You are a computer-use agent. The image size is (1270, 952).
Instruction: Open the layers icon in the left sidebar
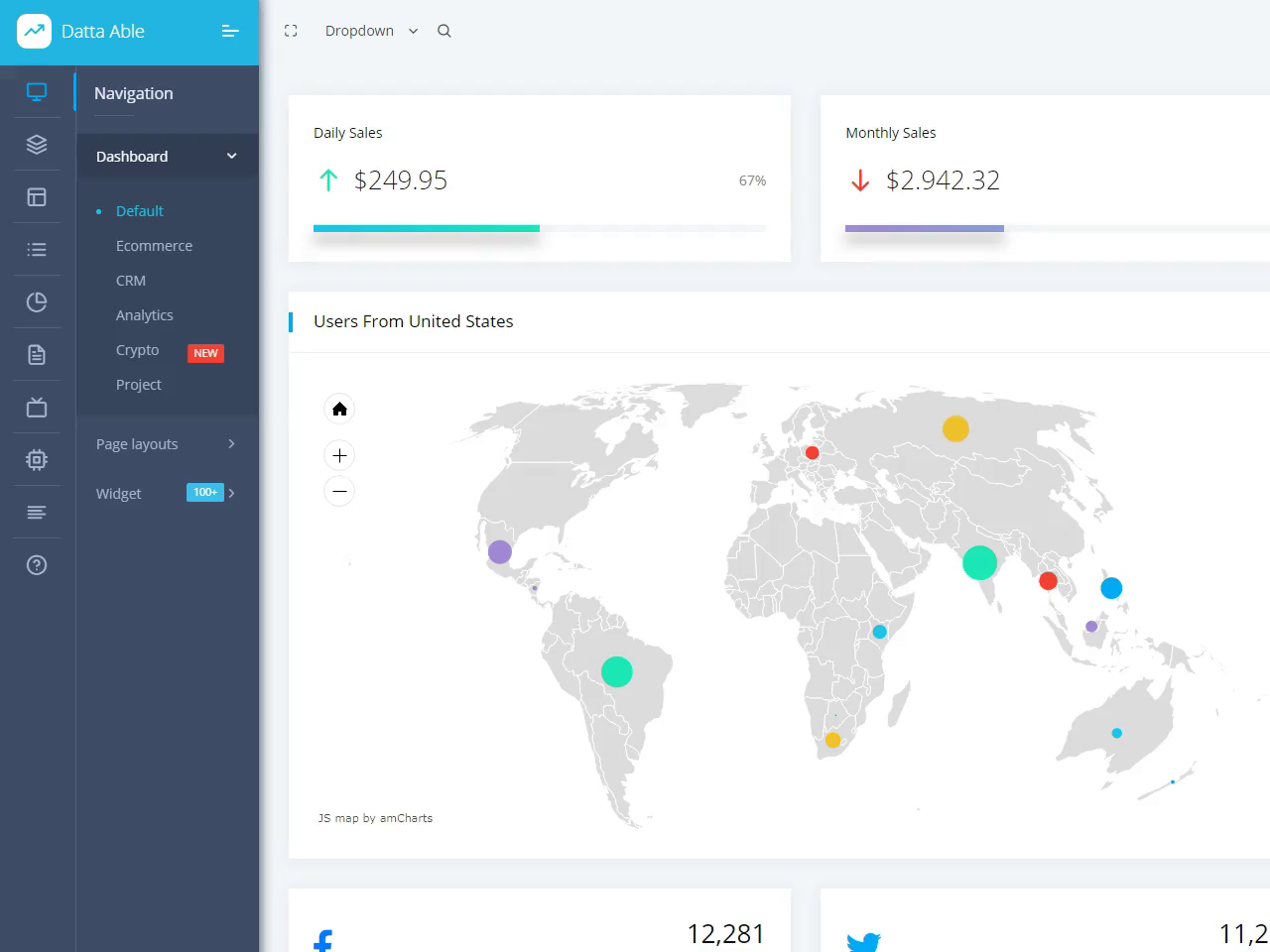[x=37, y=144]
